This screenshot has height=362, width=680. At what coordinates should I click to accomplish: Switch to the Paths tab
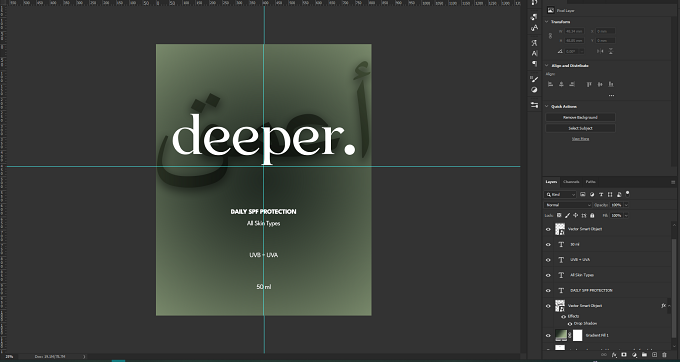pyautogui.click(x=590, y=182)
